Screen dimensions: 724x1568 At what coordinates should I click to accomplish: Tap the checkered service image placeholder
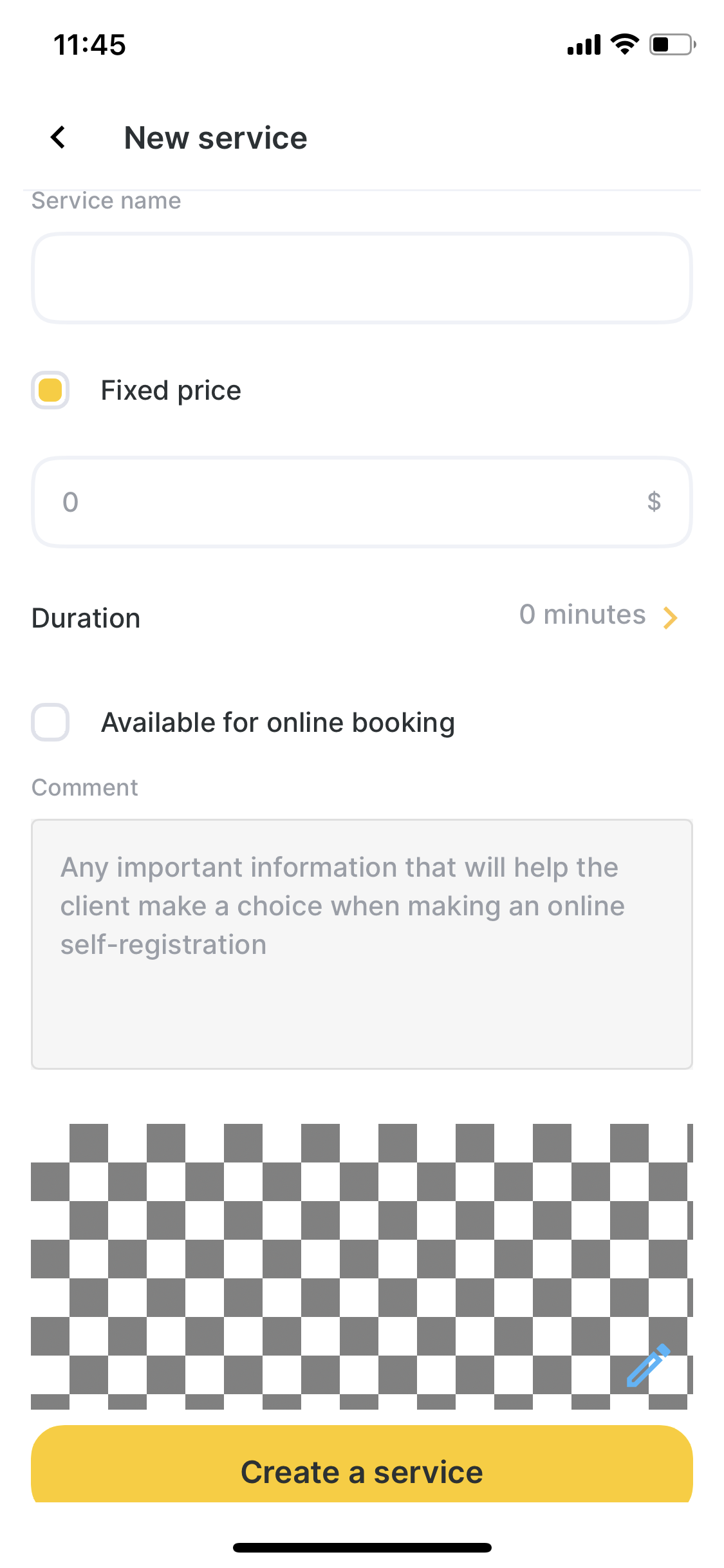tap(362, 1266)
